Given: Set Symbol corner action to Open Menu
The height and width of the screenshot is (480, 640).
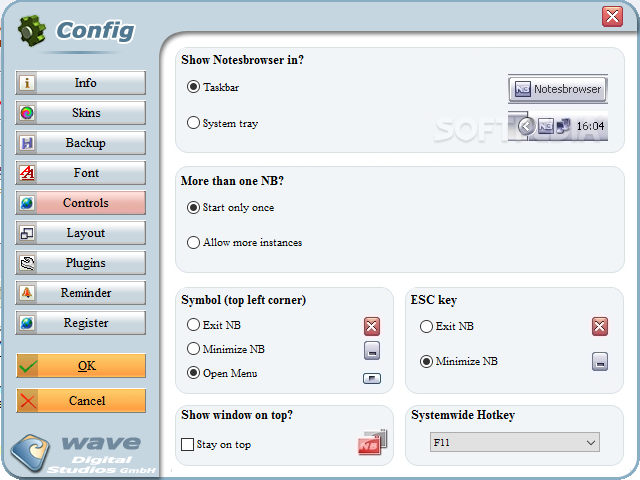Looking at the screenshot, I should [222, 373].
